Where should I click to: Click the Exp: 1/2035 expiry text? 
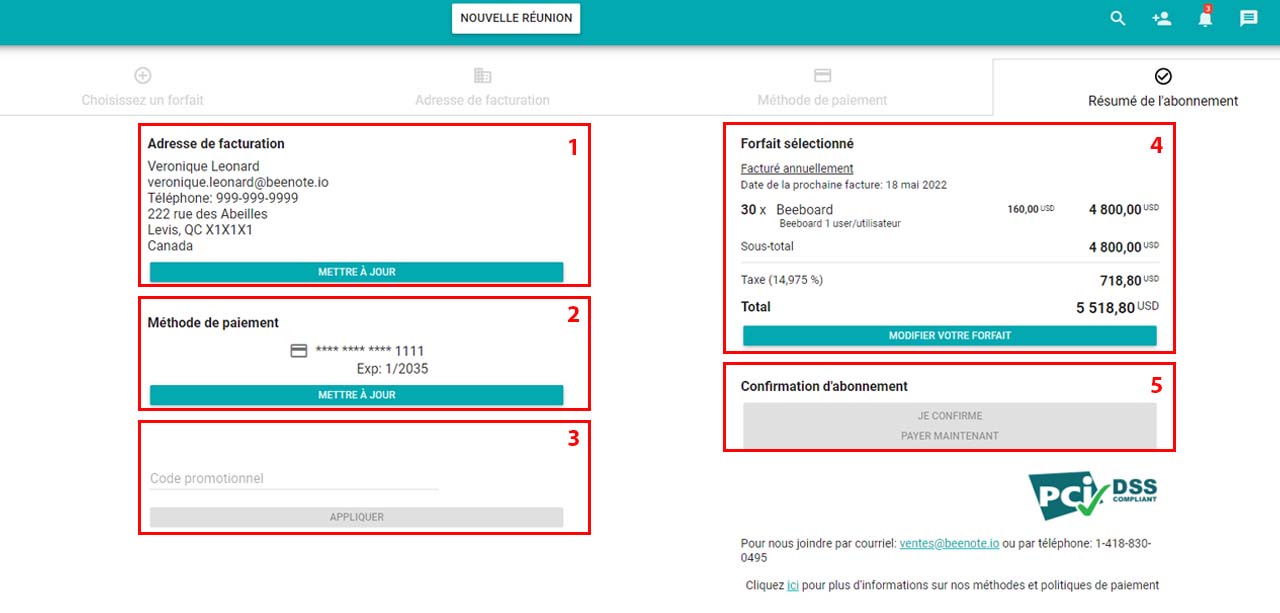(393, 369)
